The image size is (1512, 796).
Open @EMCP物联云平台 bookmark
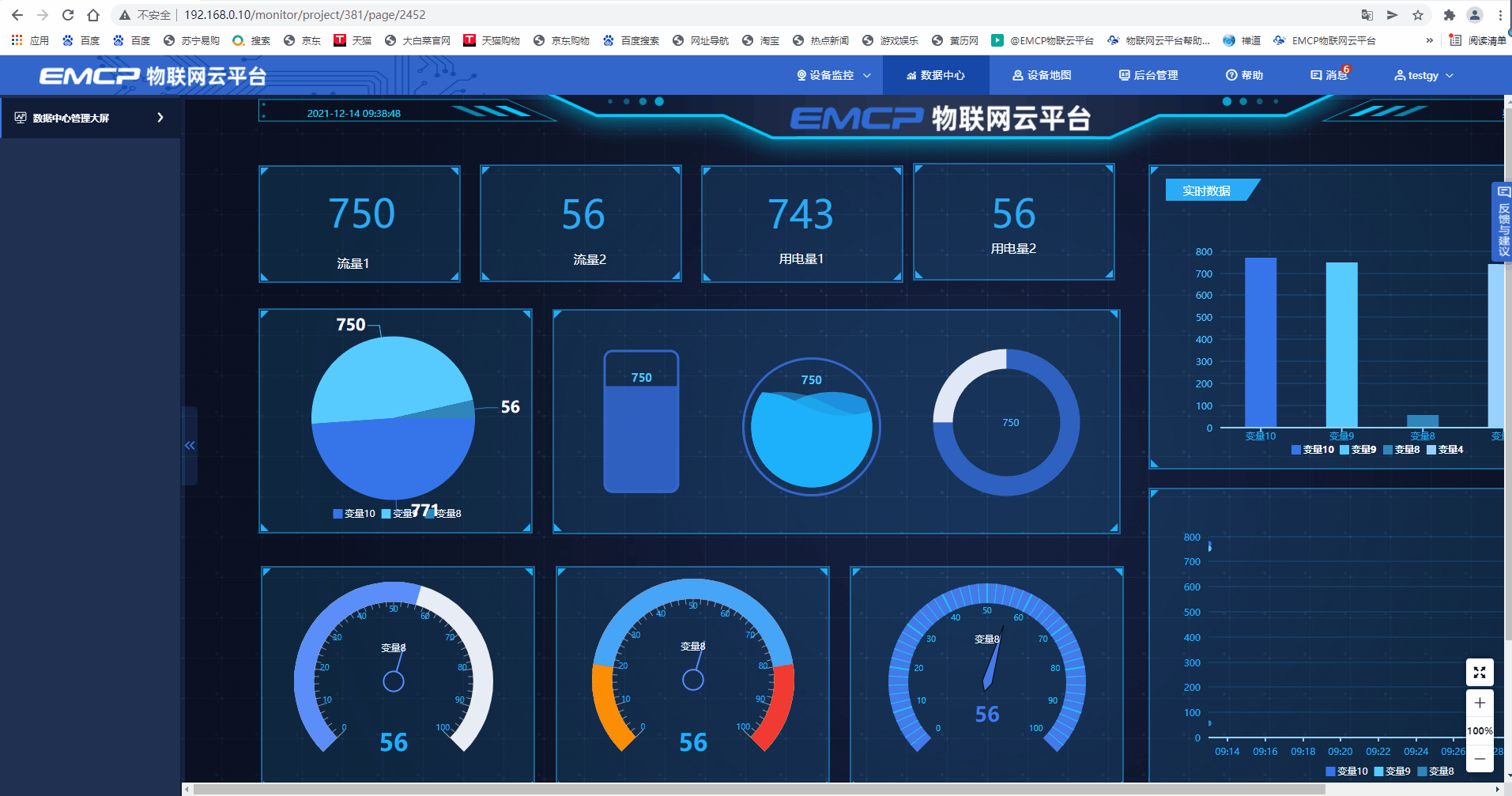point(1043,40)
